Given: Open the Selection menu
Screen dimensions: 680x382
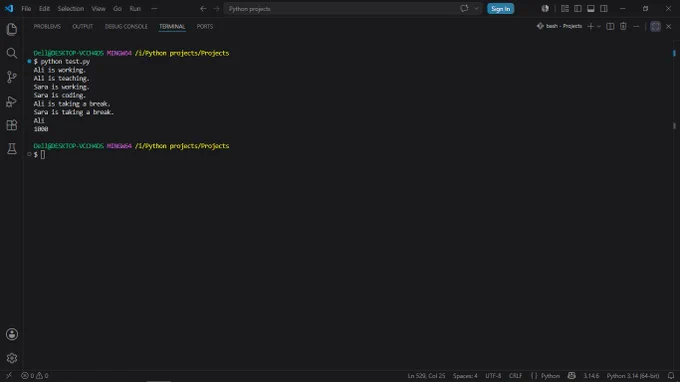Looking at the screenshot, I should (71, 9).
